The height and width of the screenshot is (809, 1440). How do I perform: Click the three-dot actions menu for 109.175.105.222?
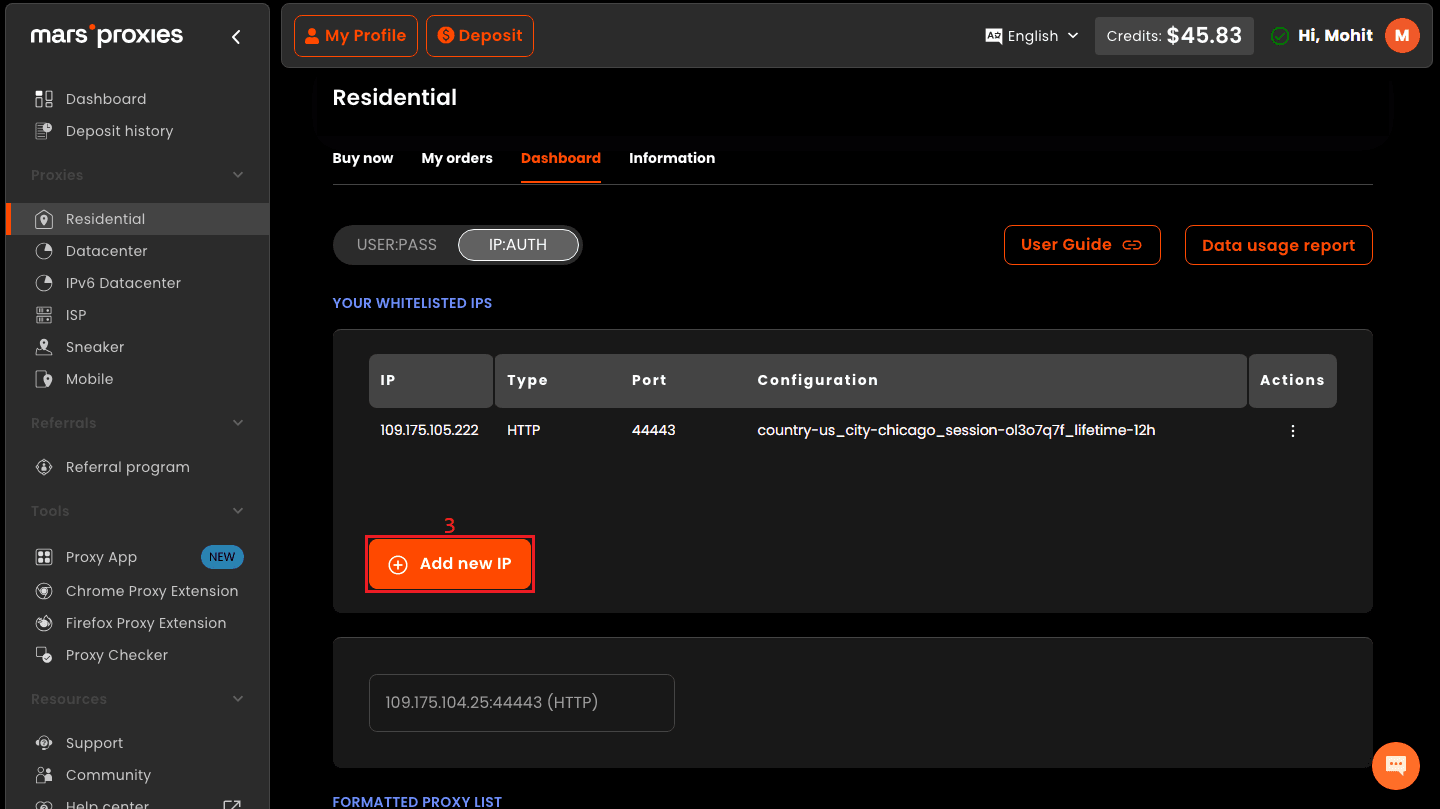tap(1292, 431)
